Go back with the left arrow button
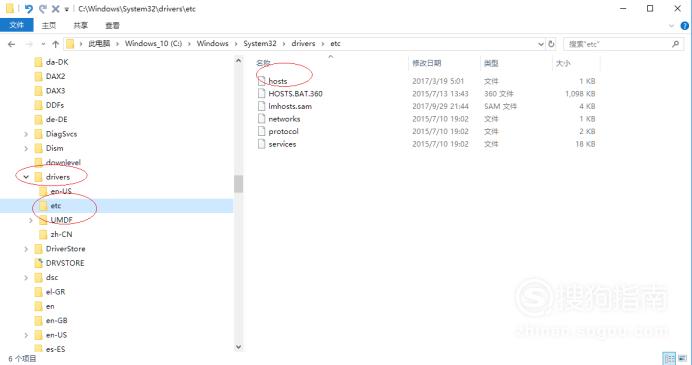692x365 pixels. click(x=12, y=44)
